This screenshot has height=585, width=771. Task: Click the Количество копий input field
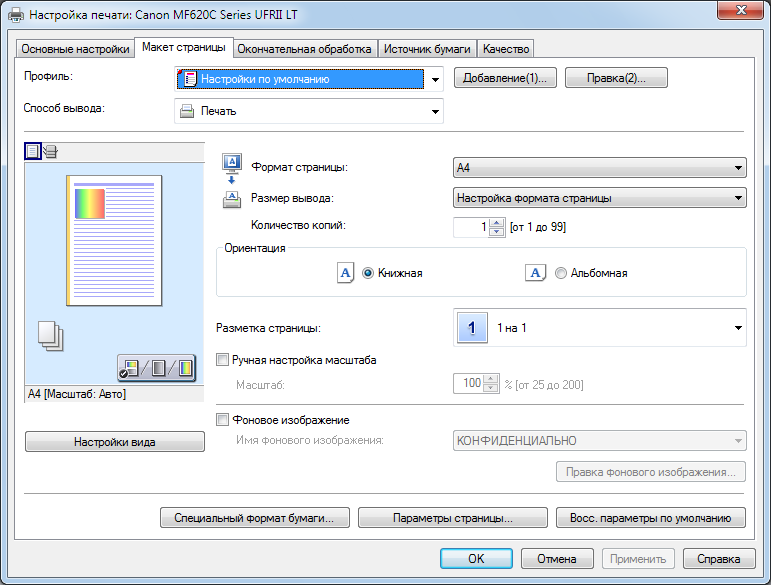(x=472, y=227)
